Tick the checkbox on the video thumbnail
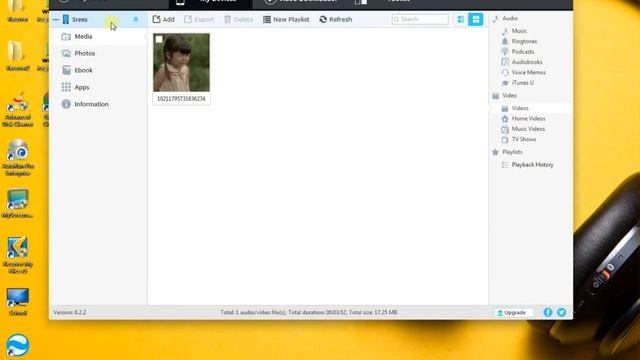The height and width of the screenshot is (360, 640). click(x=159, y=39)
